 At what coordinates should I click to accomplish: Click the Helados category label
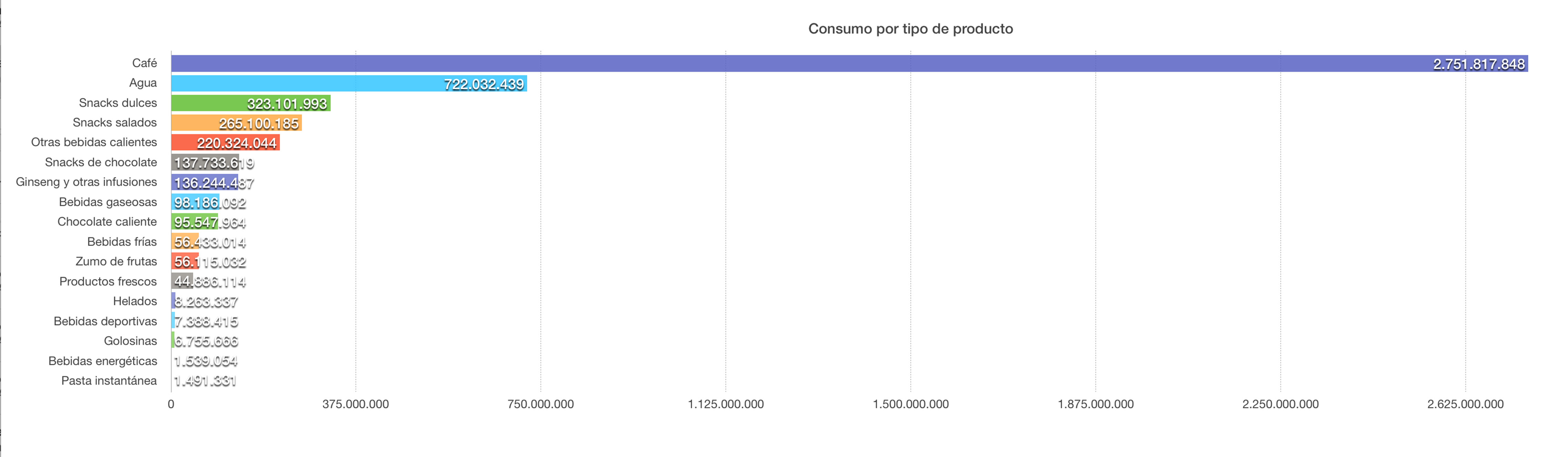point(135,301)
